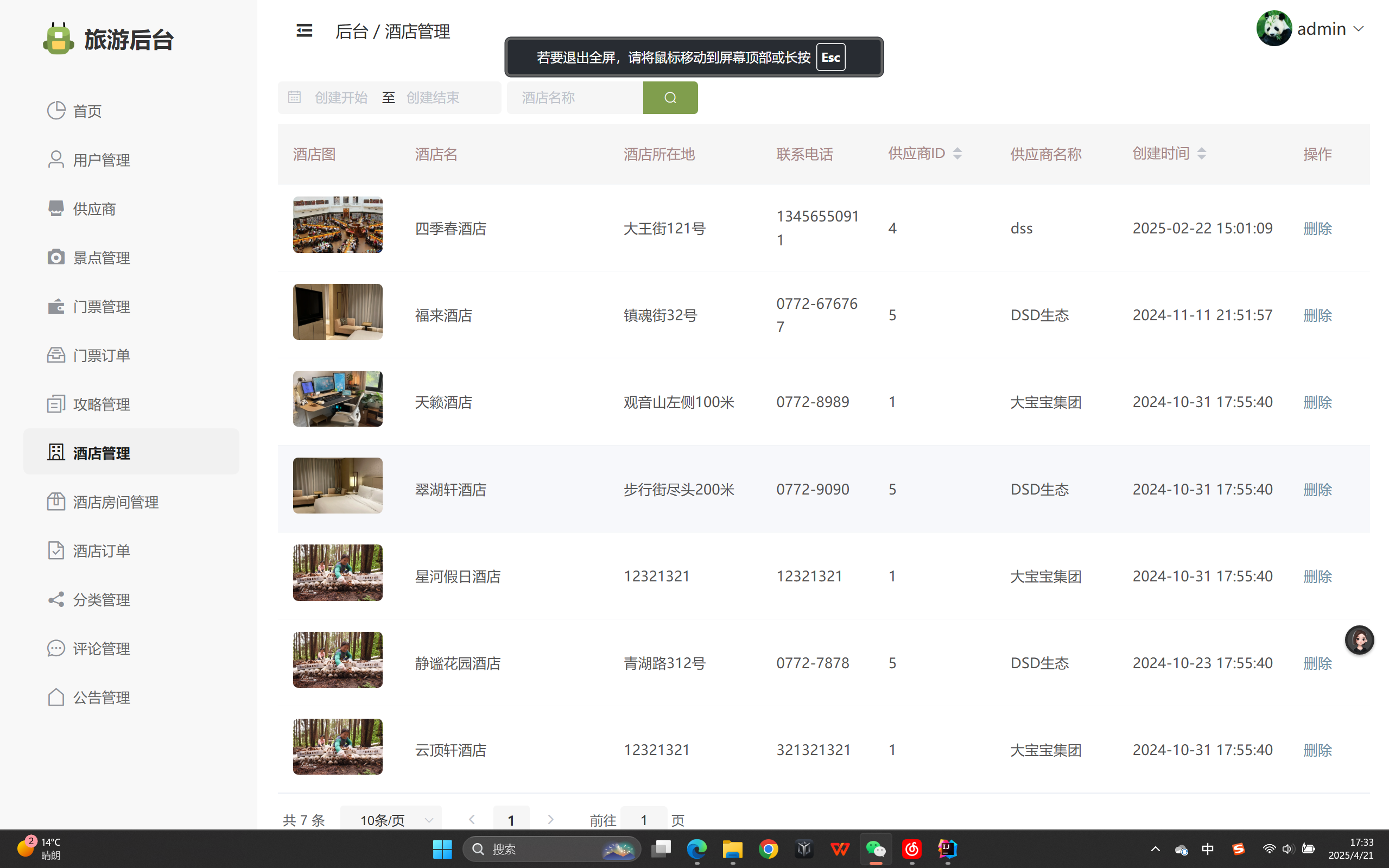Sort table by 供应商ID column
The height and width of the screenshot is (868, 1389).
pyautogui.click(x=957, y=153)
